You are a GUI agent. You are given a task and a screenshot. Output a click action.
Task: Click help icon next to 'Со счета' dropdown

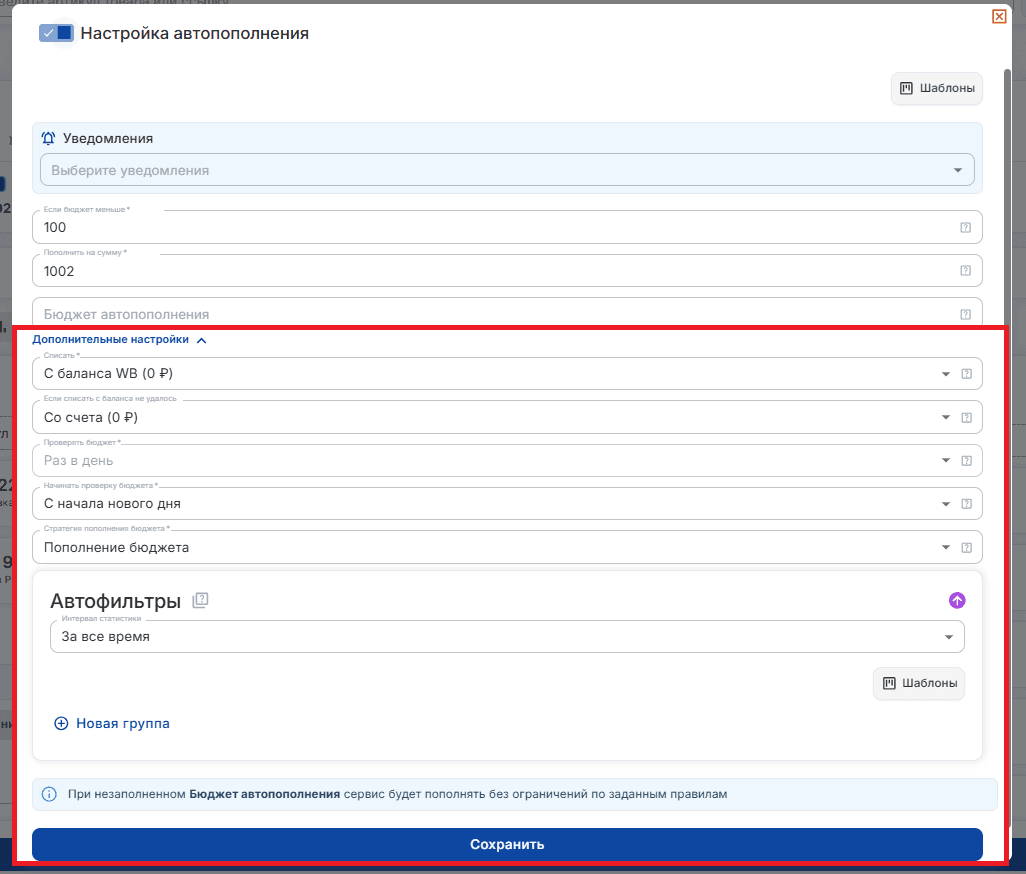pos(966,417)
